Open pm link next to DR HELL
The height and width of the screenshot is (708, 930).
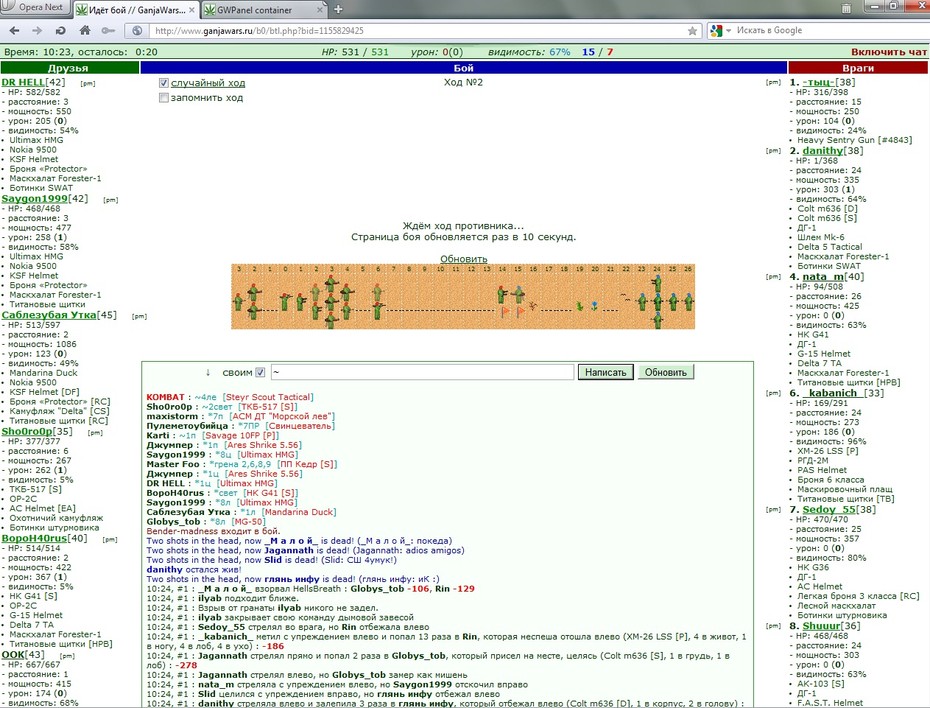(x=88, y=84)
